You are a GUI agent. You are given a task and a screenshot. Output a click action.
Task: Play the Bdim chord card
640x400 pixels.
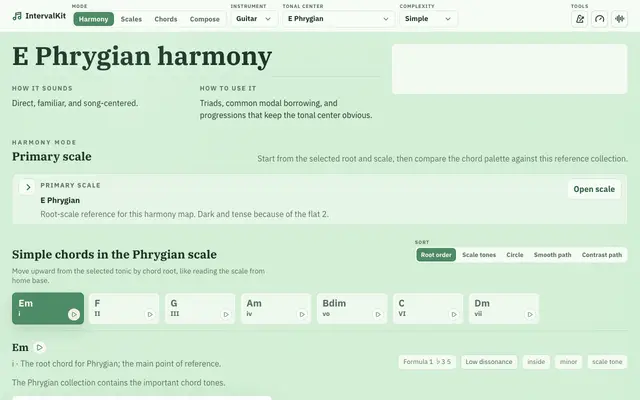378,314
